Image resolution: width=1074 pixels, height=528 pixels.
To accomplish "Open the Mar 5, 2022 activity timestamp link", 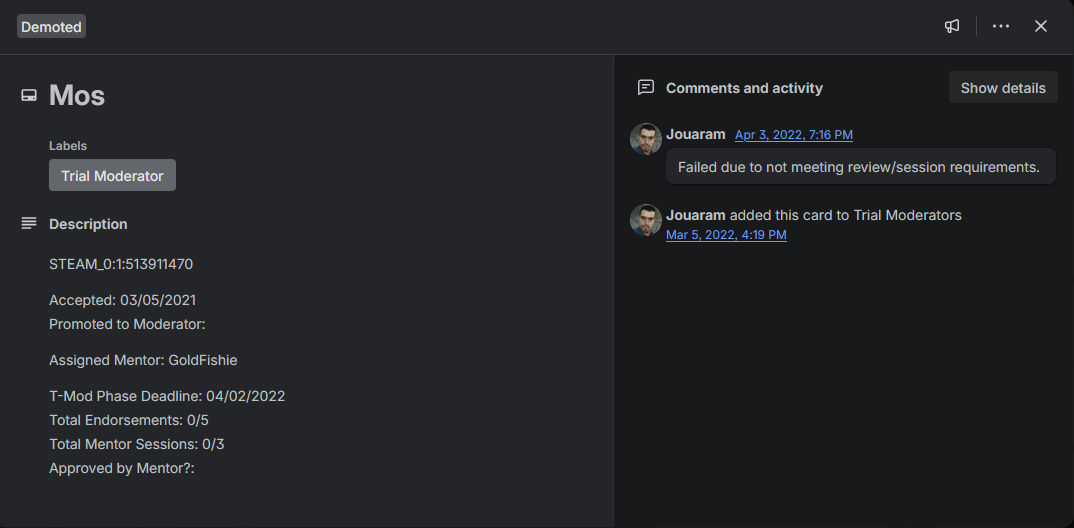I will point(726,235).
